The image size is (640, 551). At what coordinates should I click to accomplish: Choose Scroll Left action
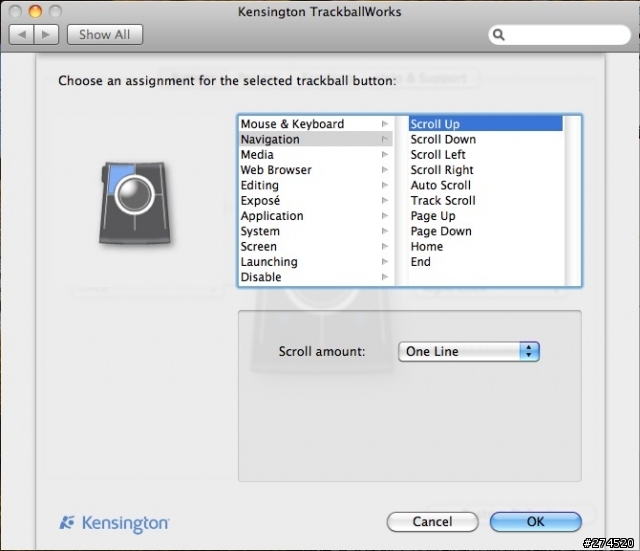tap(486, 155)
